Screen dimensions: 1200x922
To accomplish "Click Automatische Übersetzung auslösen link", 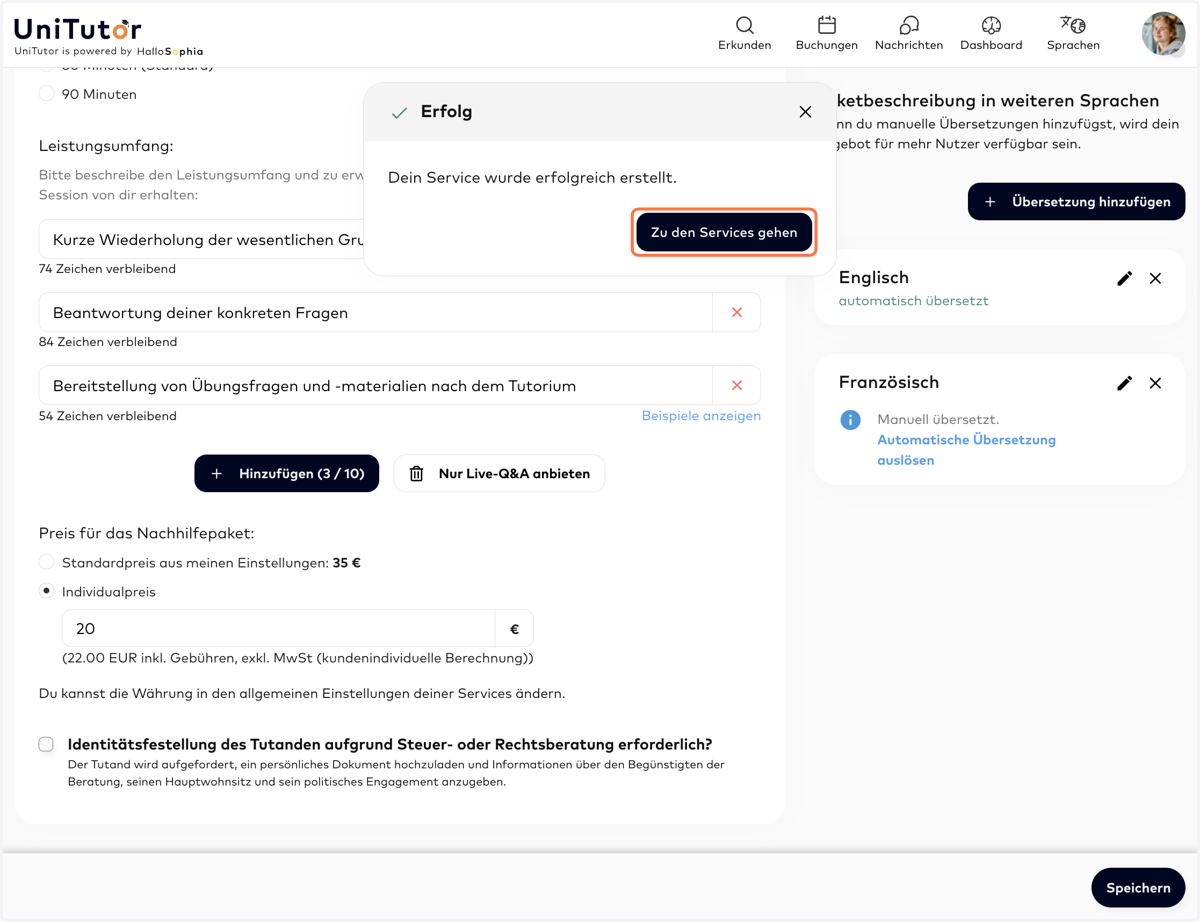I will pos(966,450).
